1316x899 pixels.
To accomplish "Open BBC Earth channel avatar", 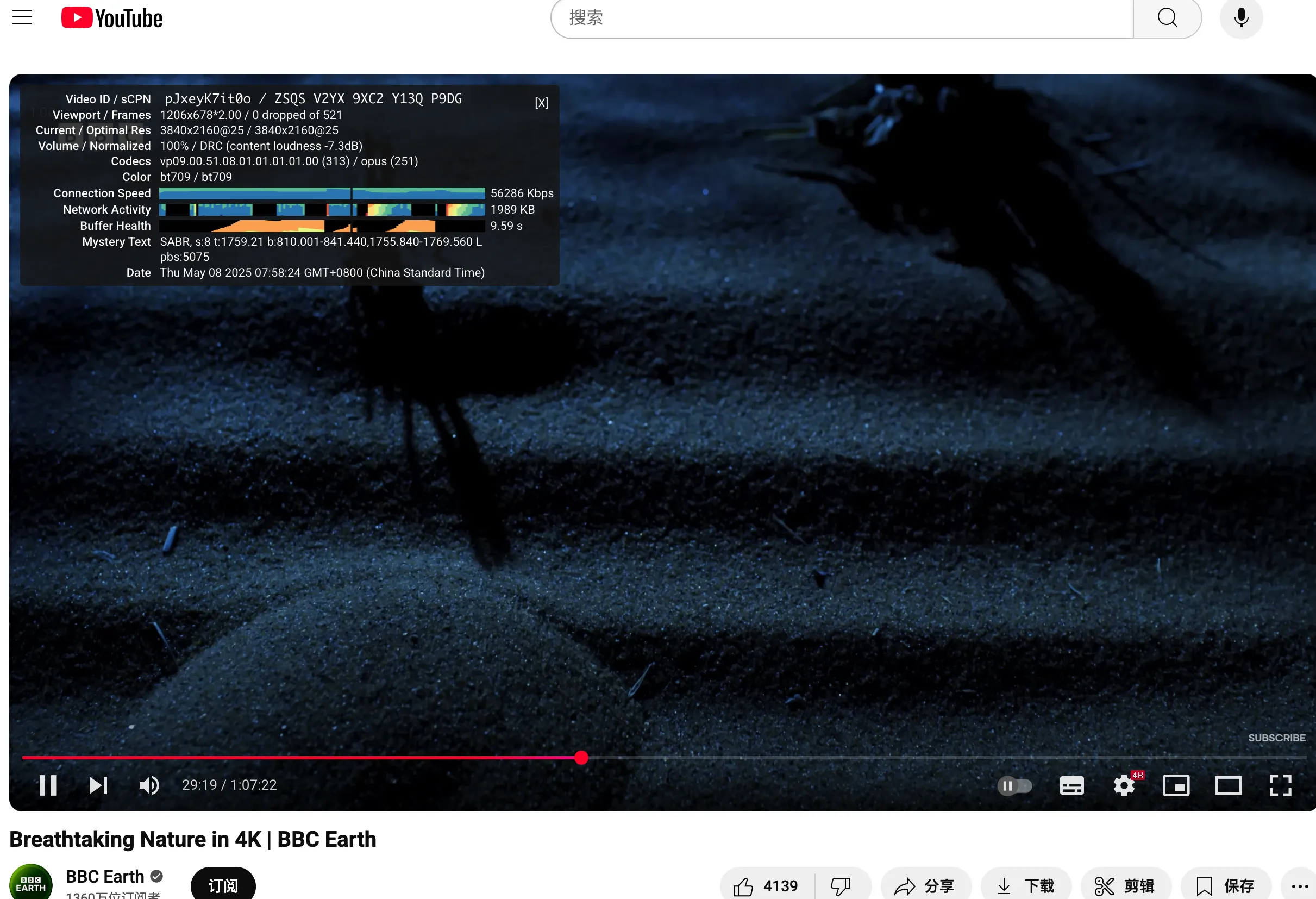I will coord(30,883).
